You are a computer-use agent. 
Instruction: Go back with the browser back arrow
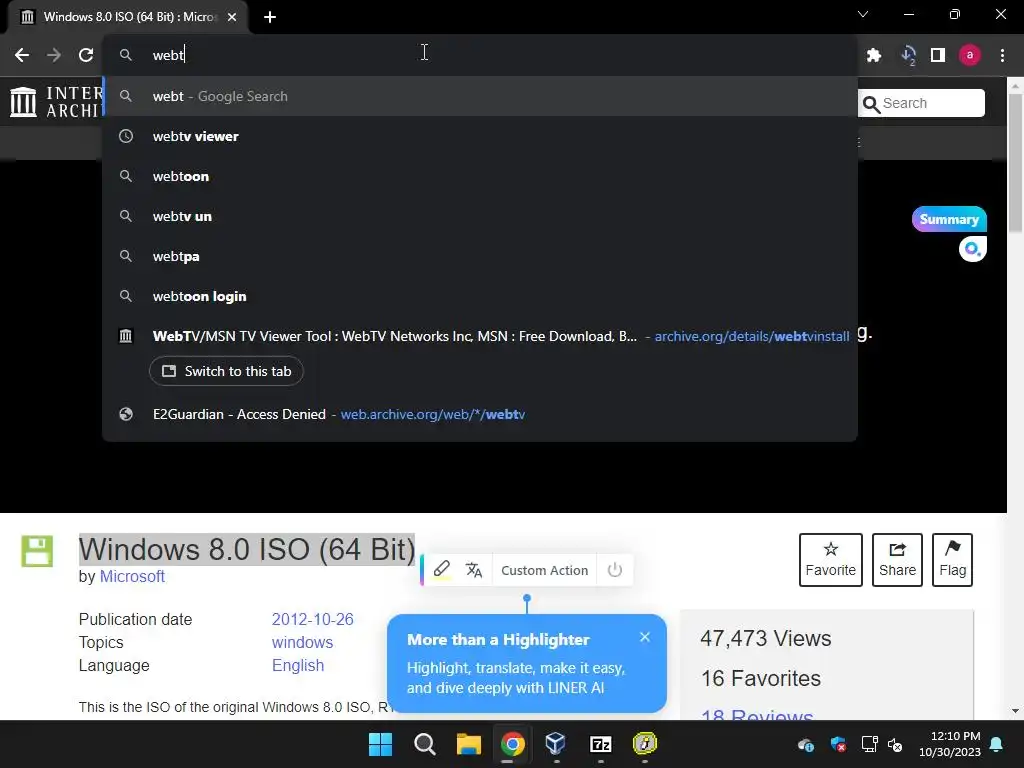(x=22, y=55)
